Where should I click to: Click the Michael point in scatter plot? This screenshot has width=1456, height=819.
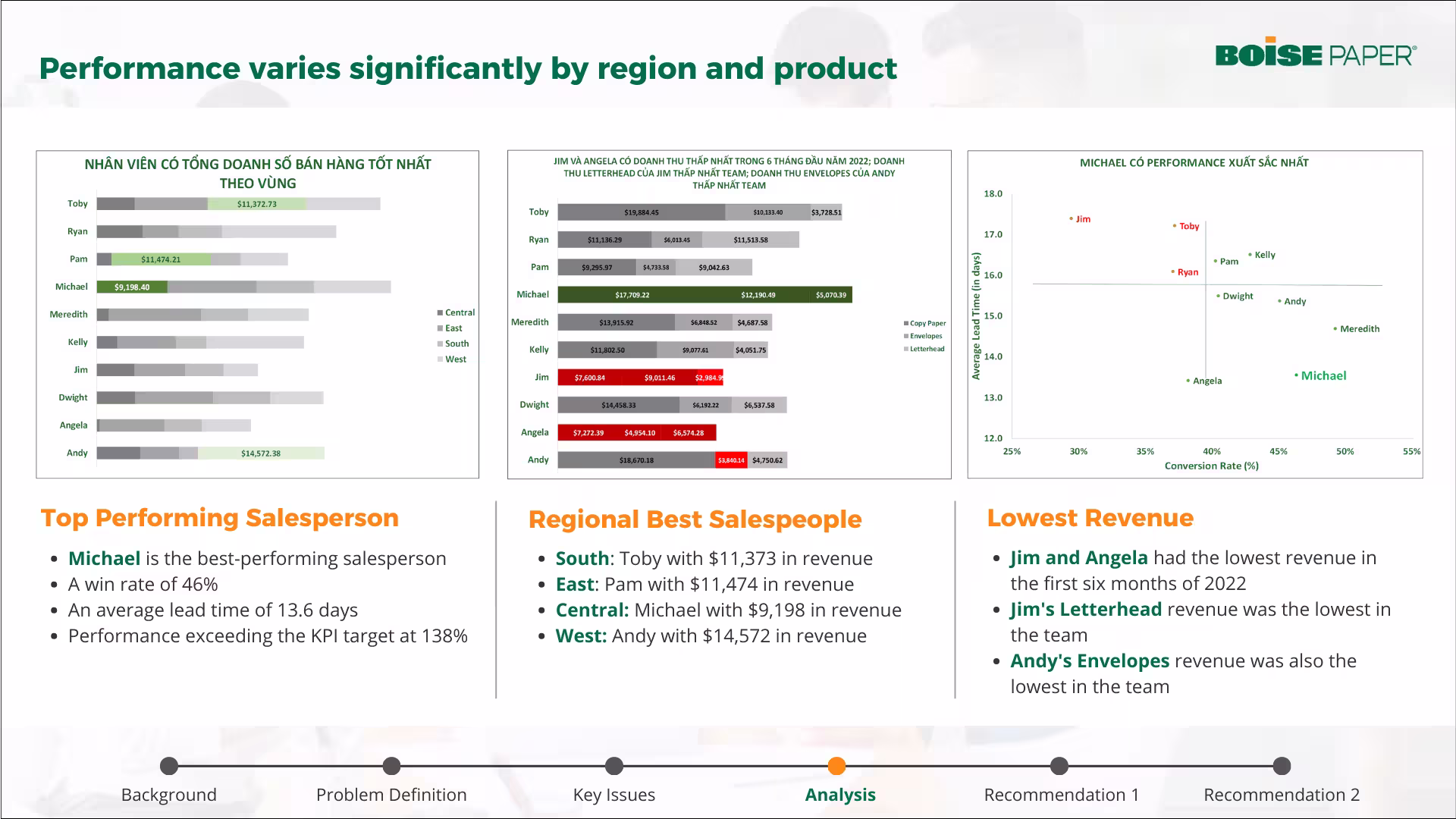1297,375
